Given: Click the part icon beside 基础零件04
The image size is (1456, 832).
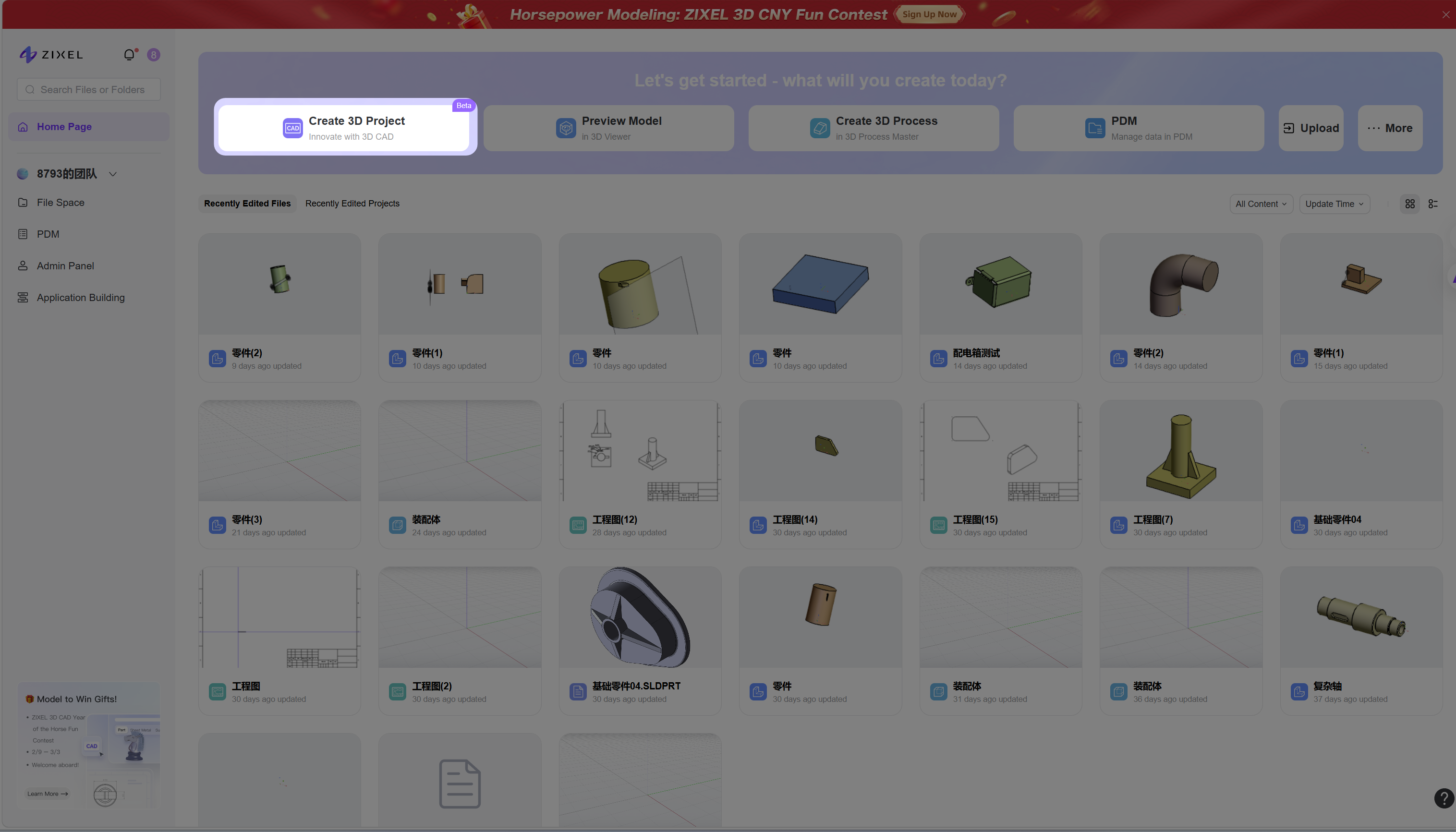Looking at the screenshot, I should 1299,525.
